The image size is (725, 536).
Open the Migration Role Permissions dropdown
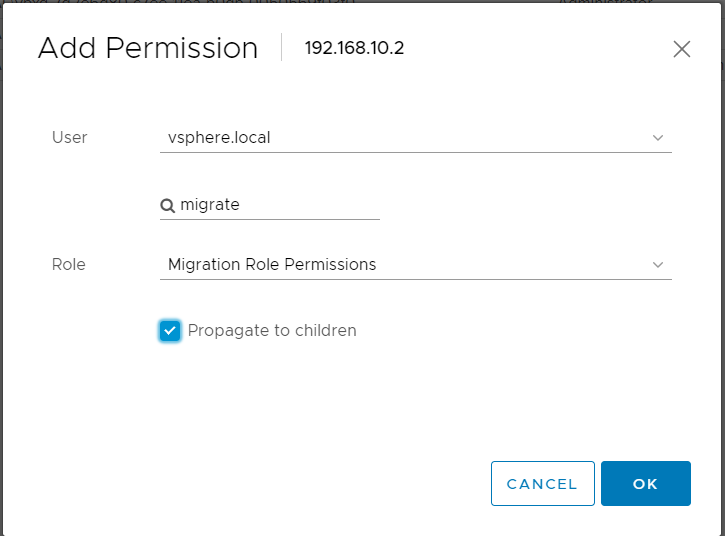click(400, 265)
